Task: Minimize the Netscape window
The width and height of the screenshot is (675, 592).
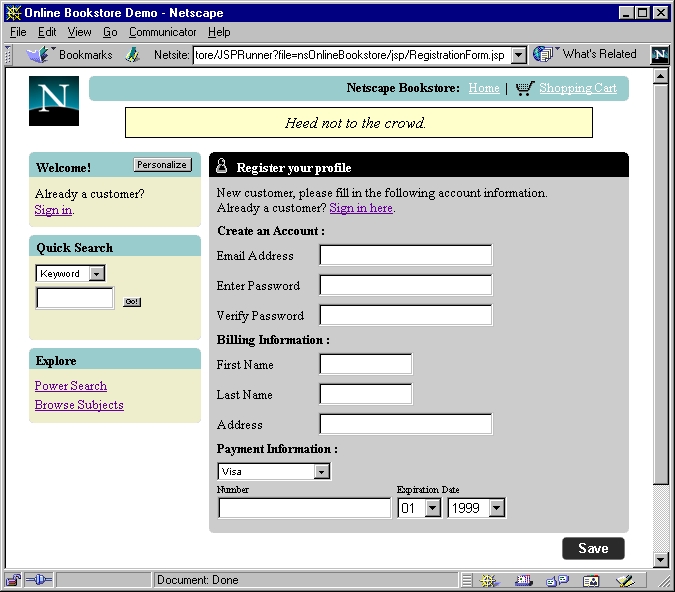Action: [x=626, y=13]
